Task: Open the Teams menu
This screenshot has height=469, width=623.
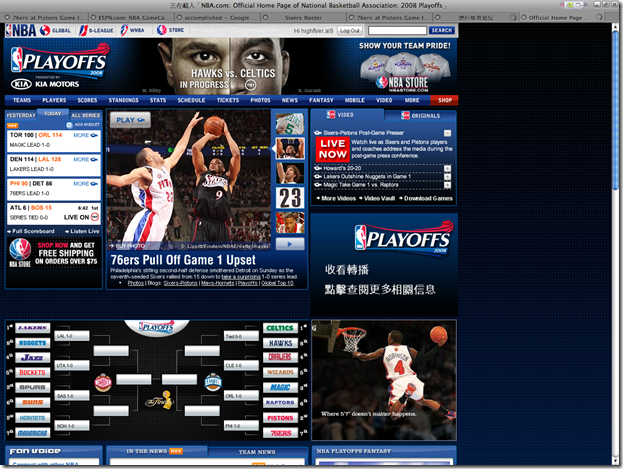Action: point(22,100)
